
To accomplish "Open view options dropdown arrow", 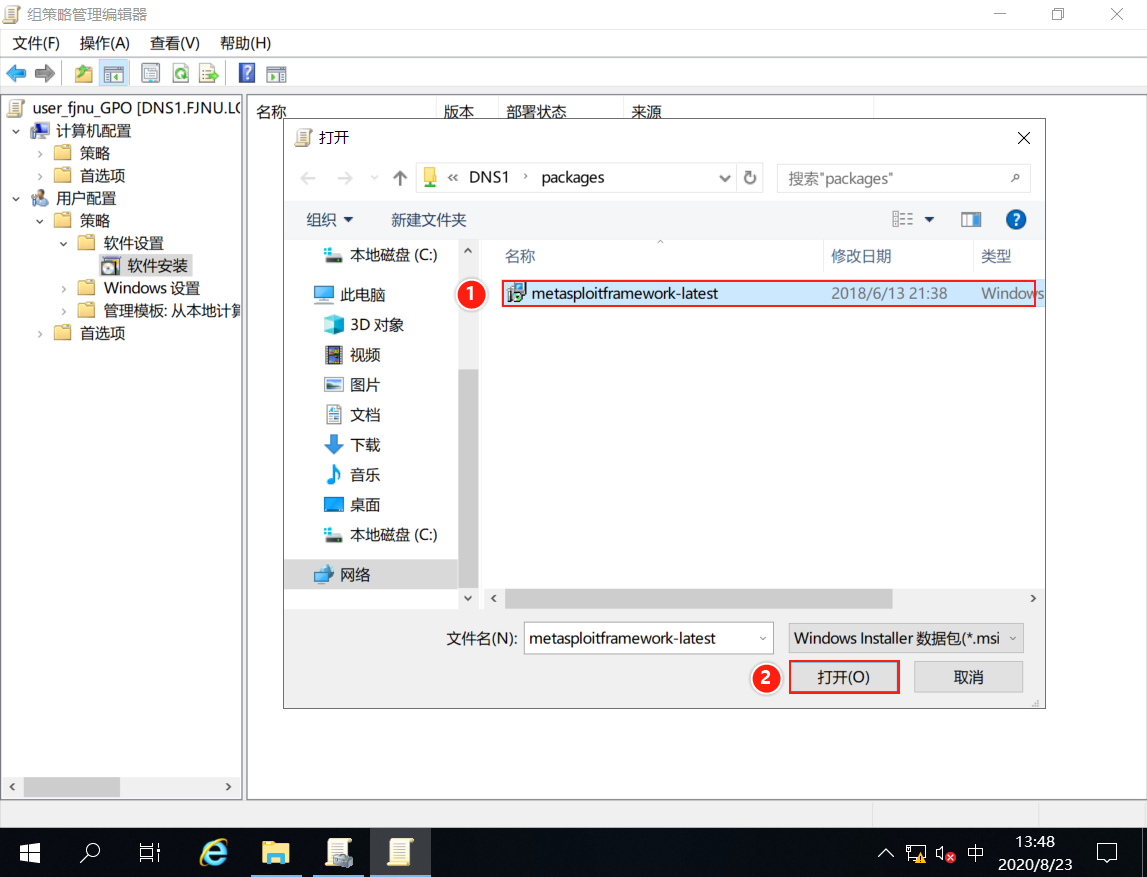I will pyautogui.click(x=929, y=219).
